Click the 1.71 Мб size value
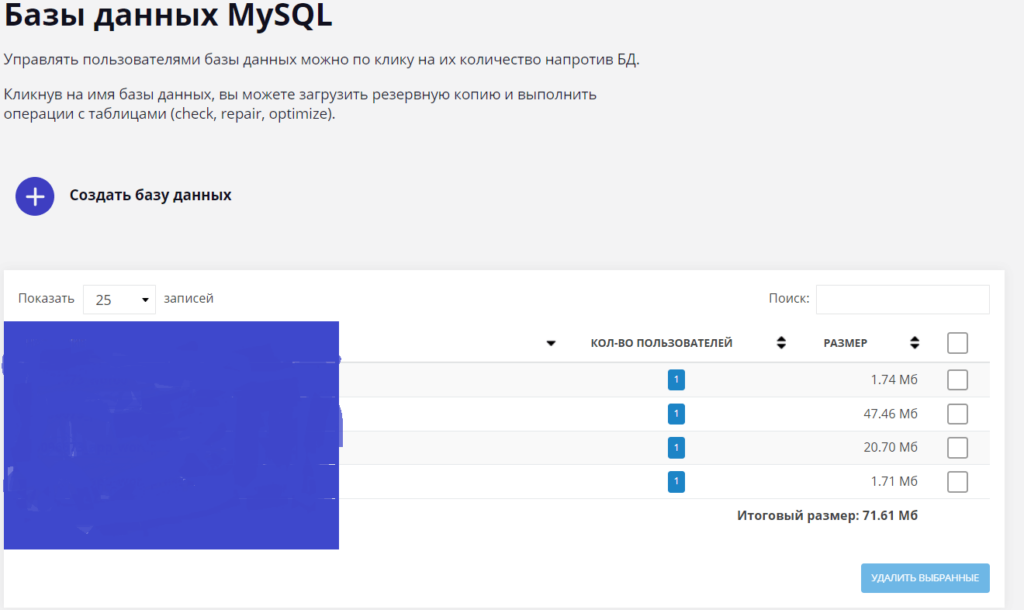The width and height of the screenshot is (1024, 610). [x=893, y=481]
